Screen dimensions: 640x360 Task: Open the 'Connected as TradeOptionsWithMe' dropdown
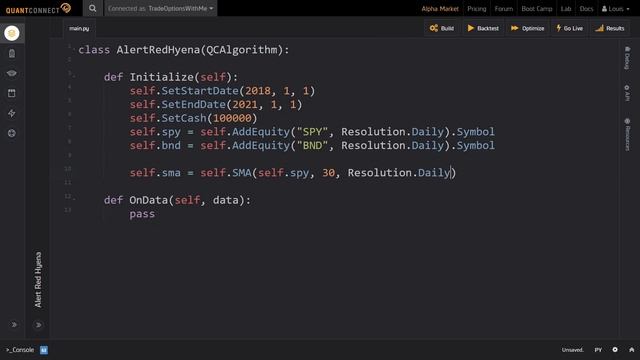pos(160,8)
